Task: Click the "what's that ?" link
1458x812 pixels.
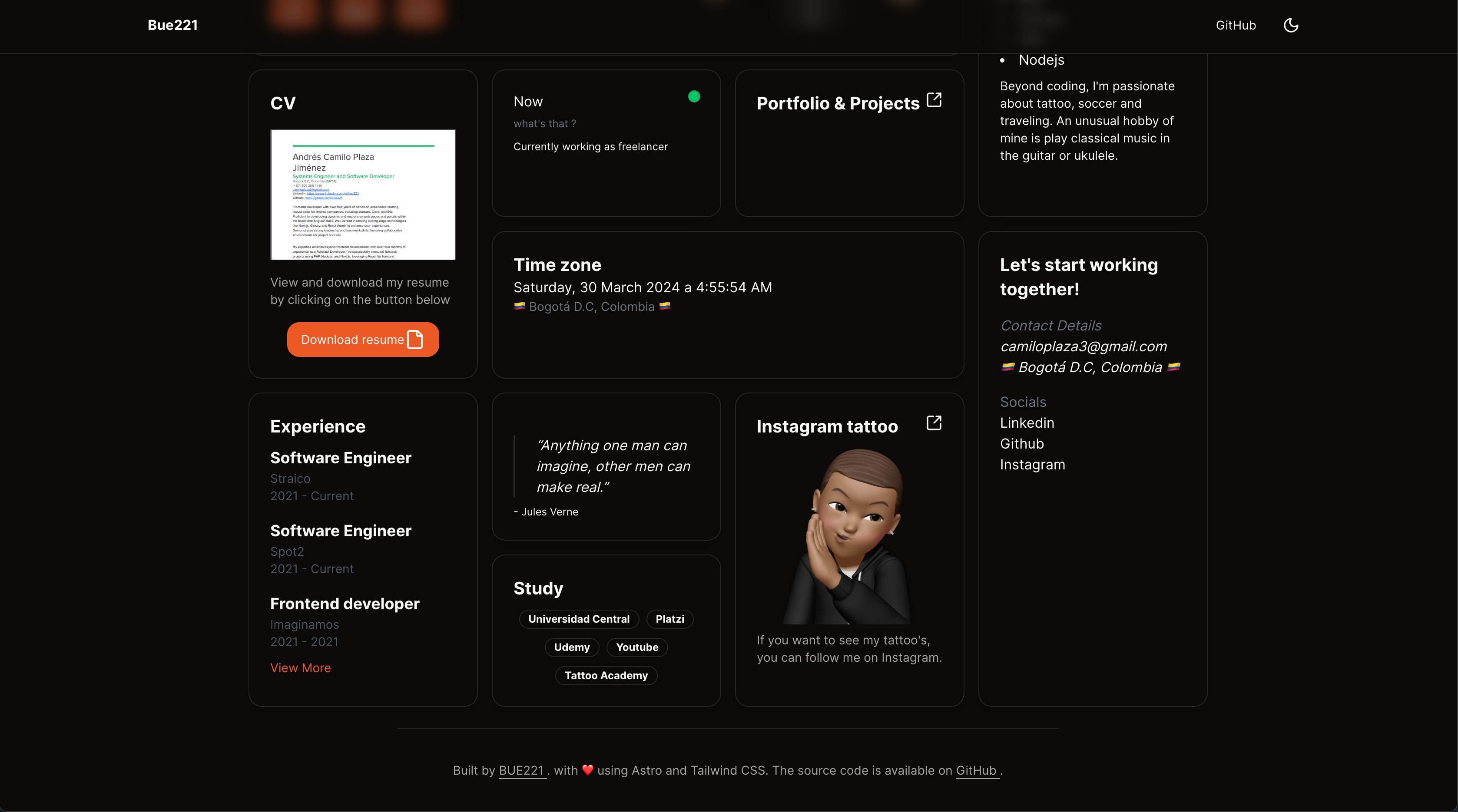Action: [544, 123]
